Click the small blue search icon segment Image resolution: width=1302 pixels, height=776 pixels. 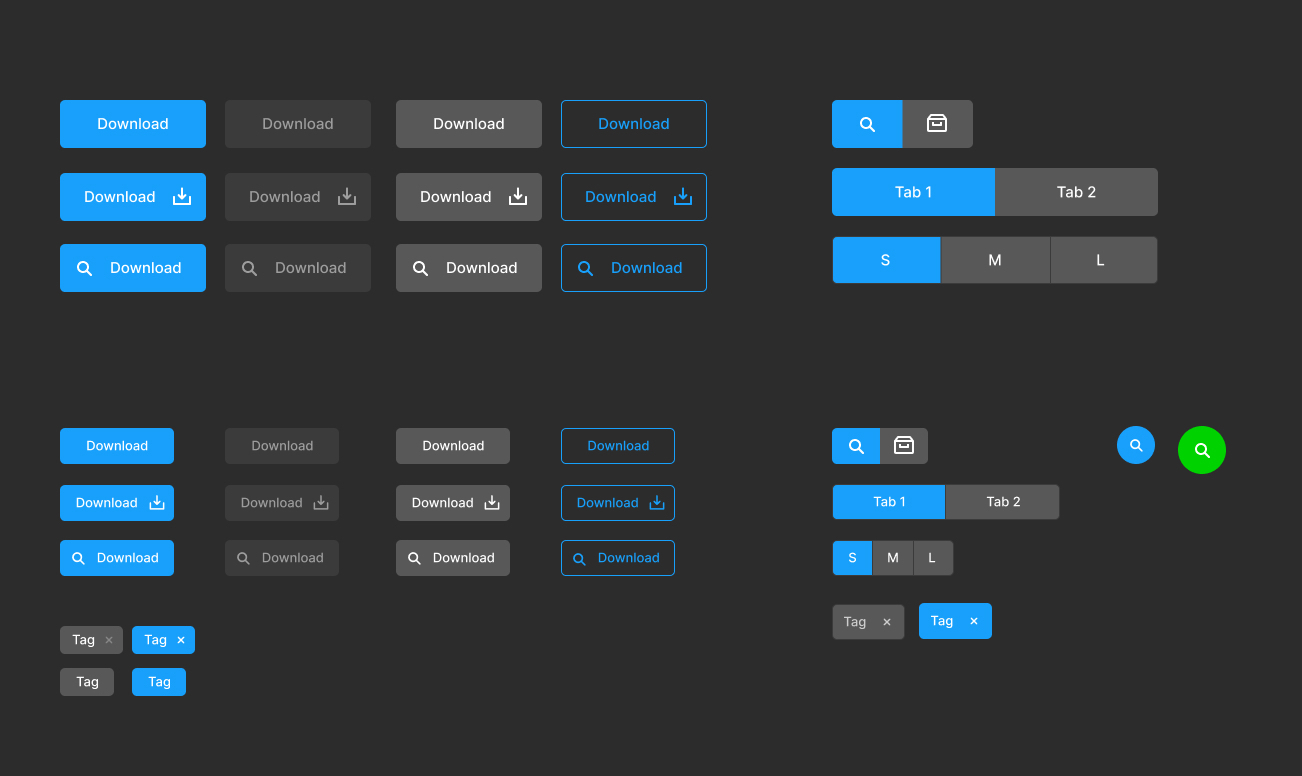coord(856,446)
